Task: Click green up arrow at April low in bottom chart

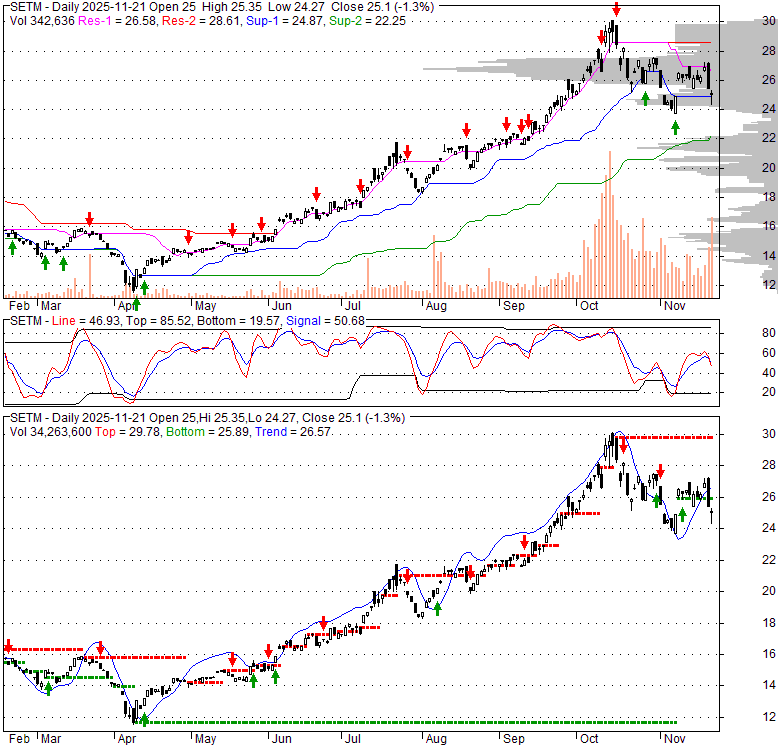Action: tap(144, 719)
